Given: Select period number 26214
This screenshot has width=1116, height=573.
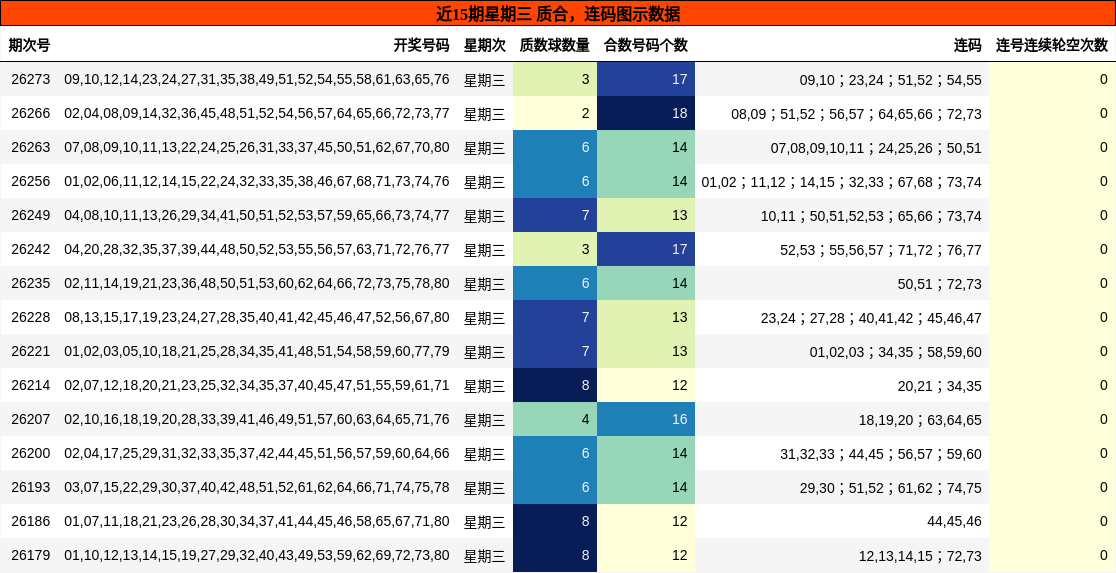Looking at the screenshot, I should [x=31, y=385].
